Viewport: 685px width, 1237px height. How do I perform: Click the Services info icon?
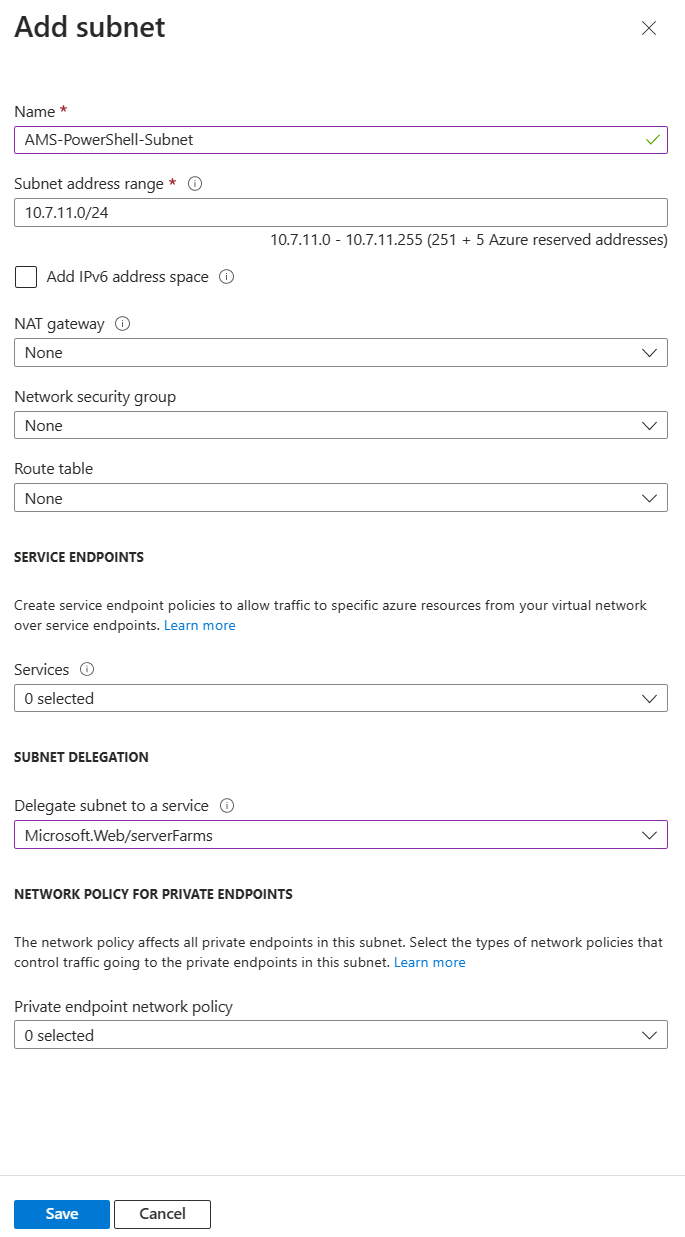coord(85,669)
